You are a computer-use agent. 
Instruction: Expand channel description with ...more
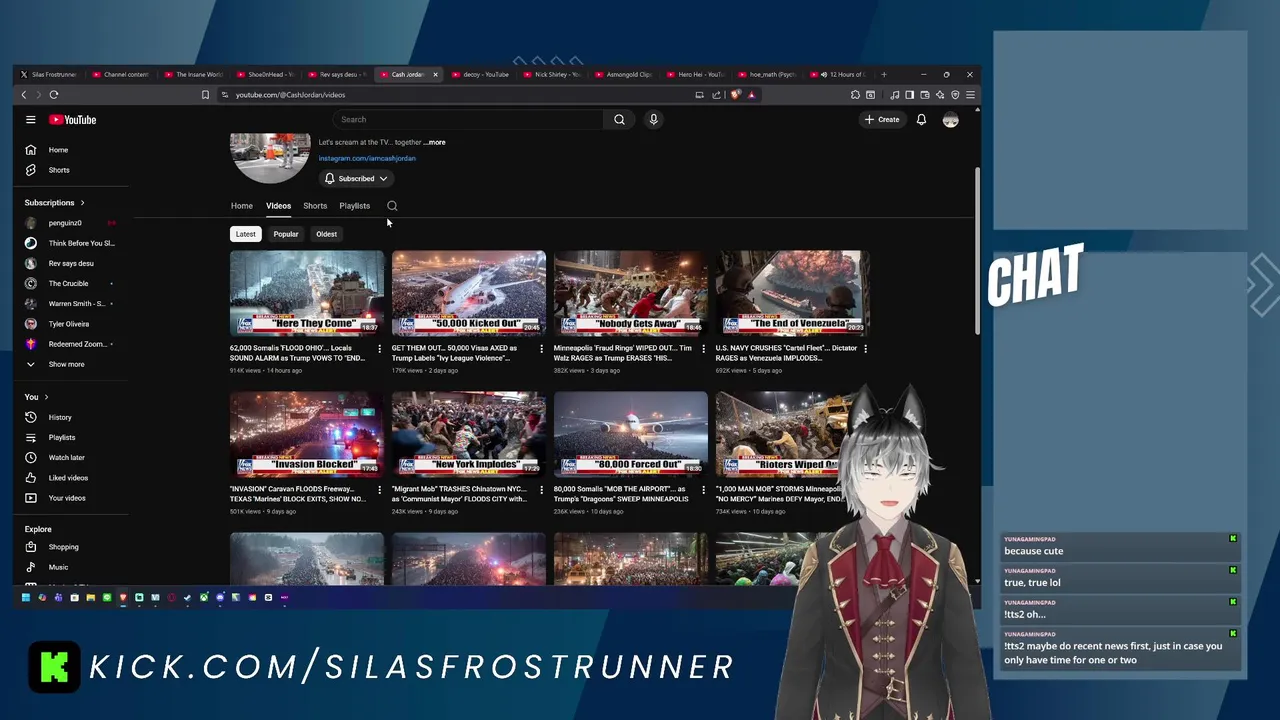point(434,142)
